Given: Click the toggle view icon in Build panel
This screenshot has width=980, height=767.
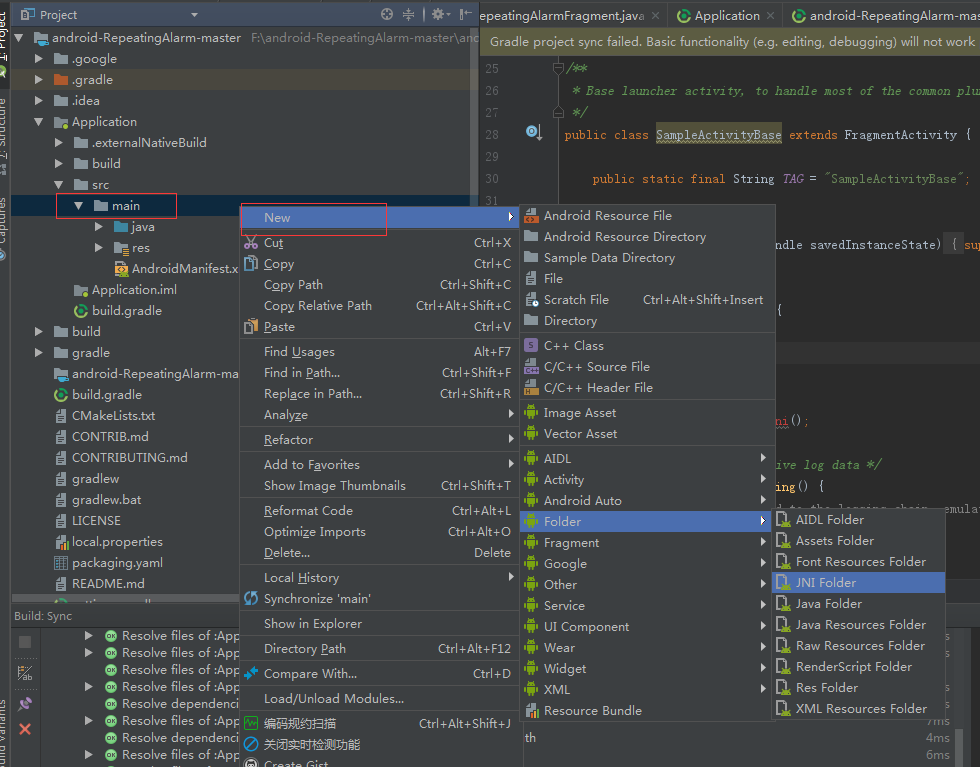Looking at the screenshot, I should click(25, 674).
